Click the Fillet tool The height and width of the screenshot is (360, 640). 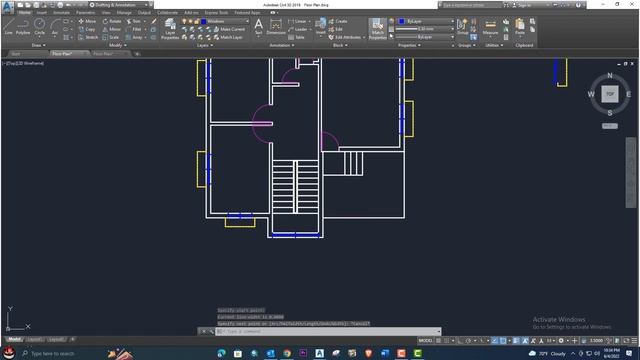click(x=134, y=29)
